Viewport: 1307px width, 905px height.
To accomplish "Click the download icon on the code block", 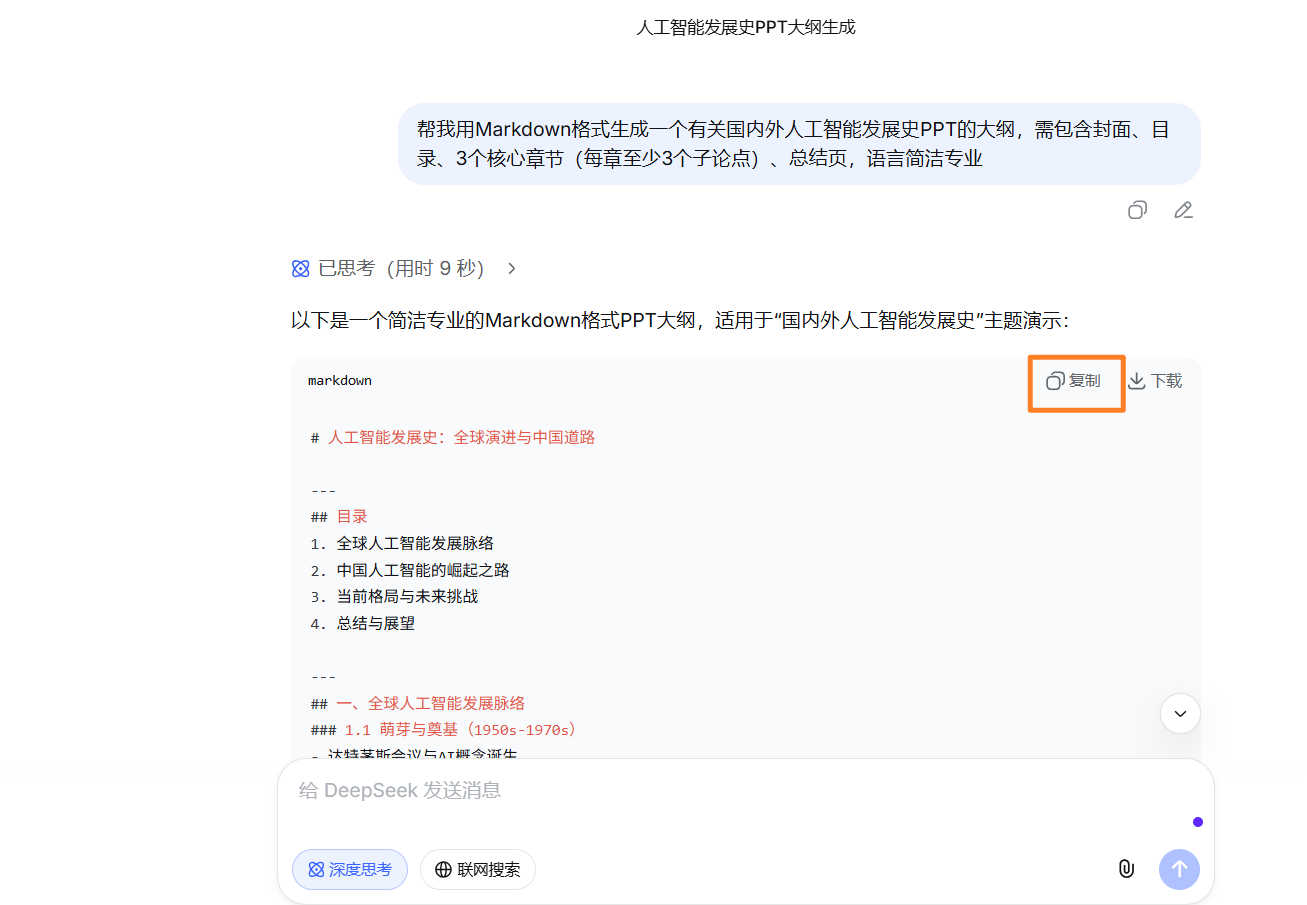I will [x=1135, y=381].
